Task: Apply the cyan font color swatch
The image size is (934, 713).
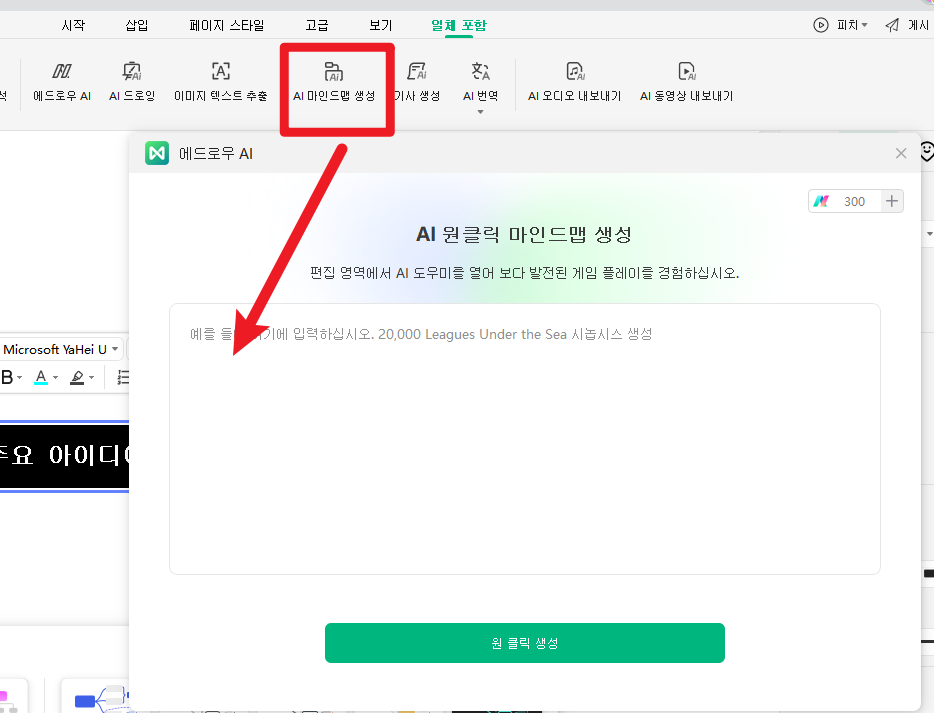Action: (x=41, y=377)
